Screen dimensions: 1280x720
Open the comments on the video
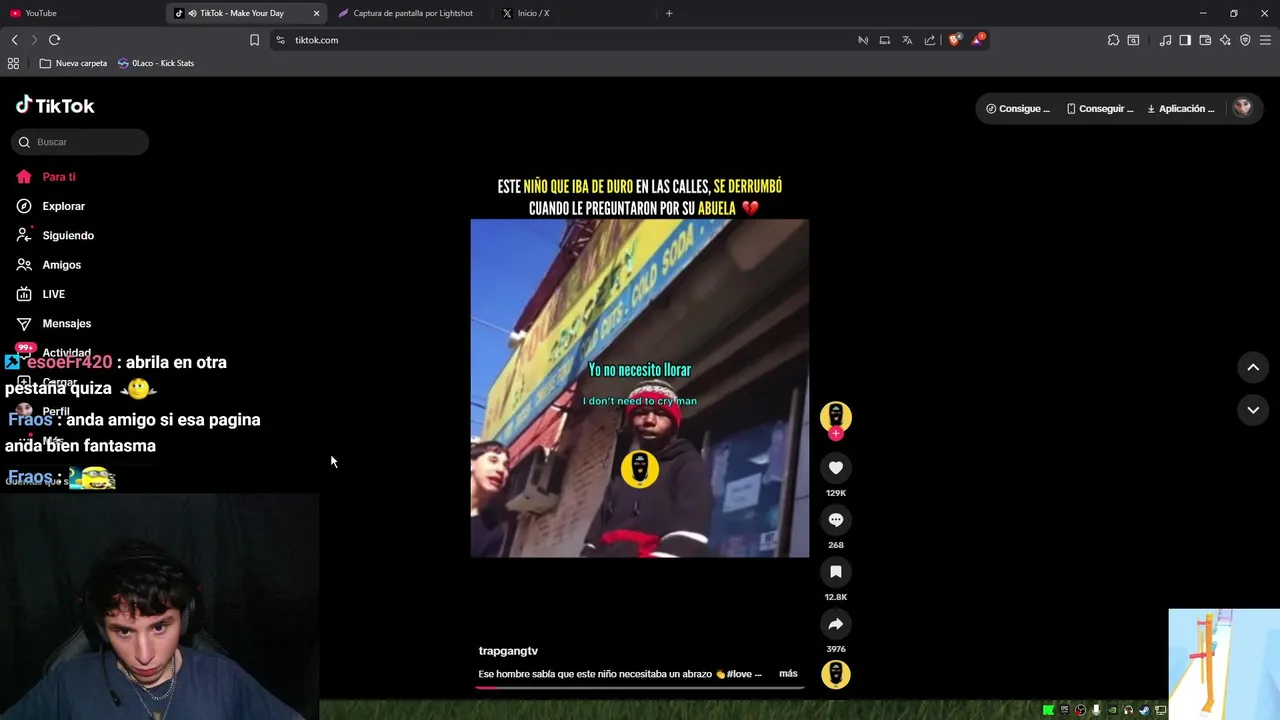pos(836,520)
